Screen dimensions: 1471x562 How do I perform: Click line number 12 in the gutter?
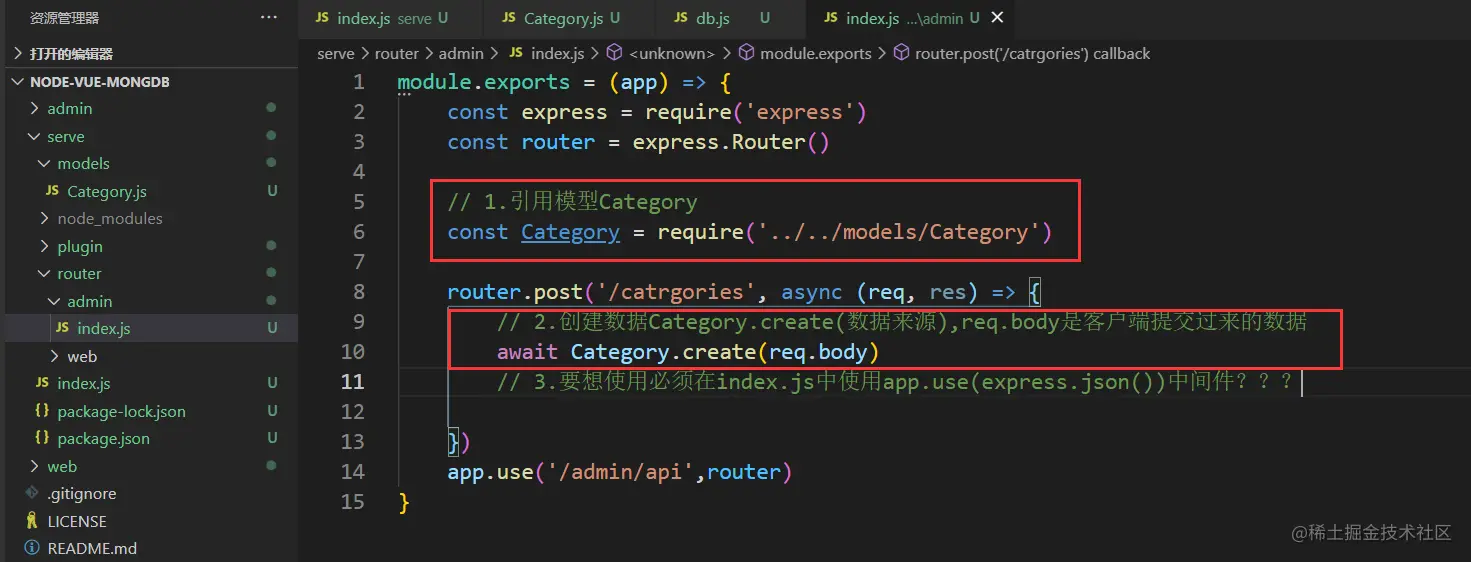353,412
